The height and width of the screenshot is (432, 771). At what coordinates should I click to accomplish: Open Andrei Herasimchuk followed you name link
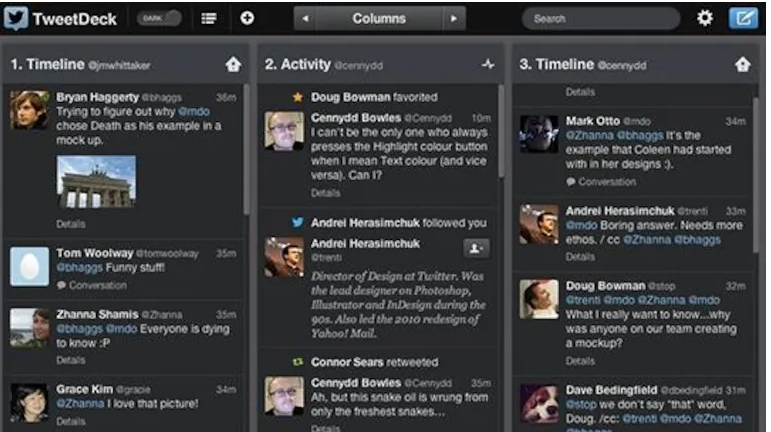(x=365, y=223)
